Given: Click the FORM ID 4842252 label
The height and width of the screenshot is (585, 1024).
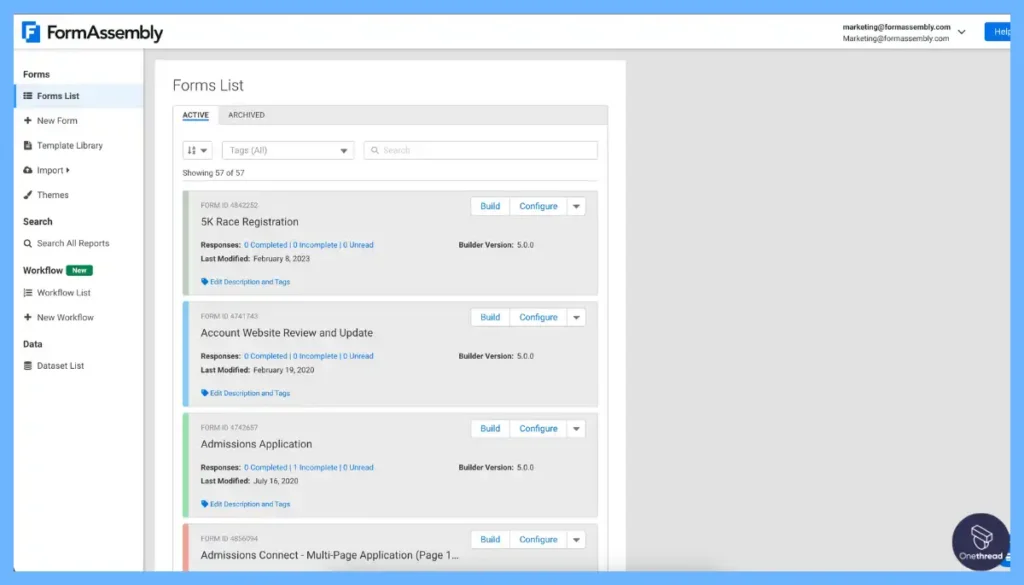Looking at the screenshot, I should tap(229, 206).
